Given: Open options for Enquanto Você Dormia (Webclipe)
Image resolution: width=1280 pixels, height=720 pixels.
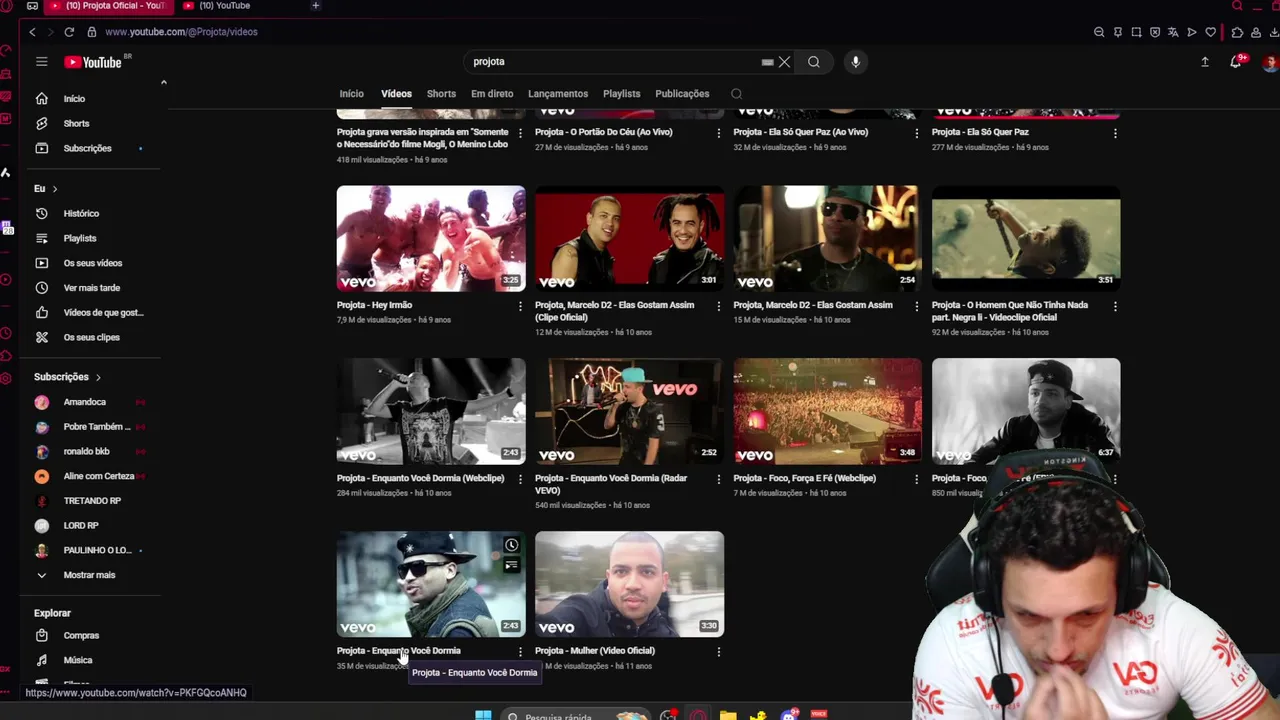Looking at the screenshot, I should (x=520, y=479).
